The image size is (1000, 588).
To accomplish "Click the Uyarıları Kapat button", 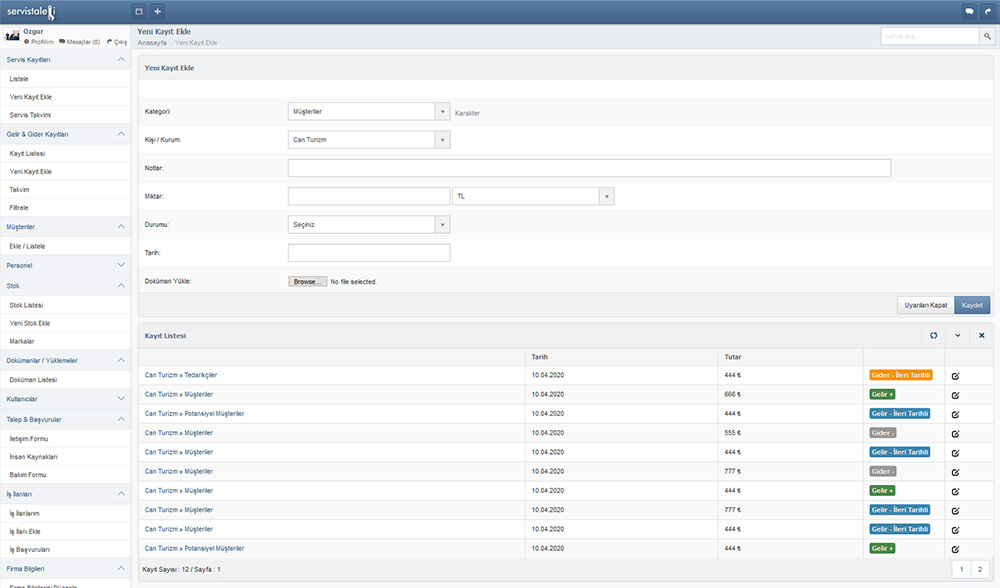I will [x=925, y=305].
